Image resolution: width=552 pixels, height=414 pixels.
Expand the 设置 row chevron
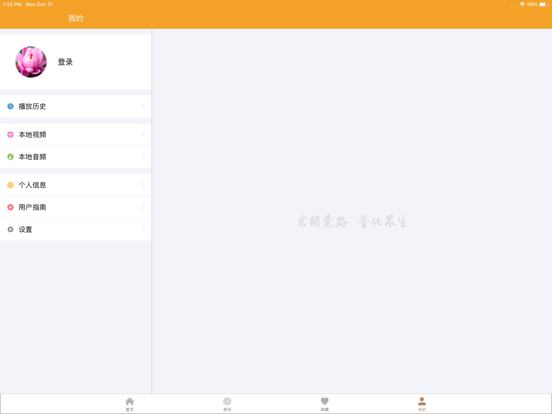(143, 229)
